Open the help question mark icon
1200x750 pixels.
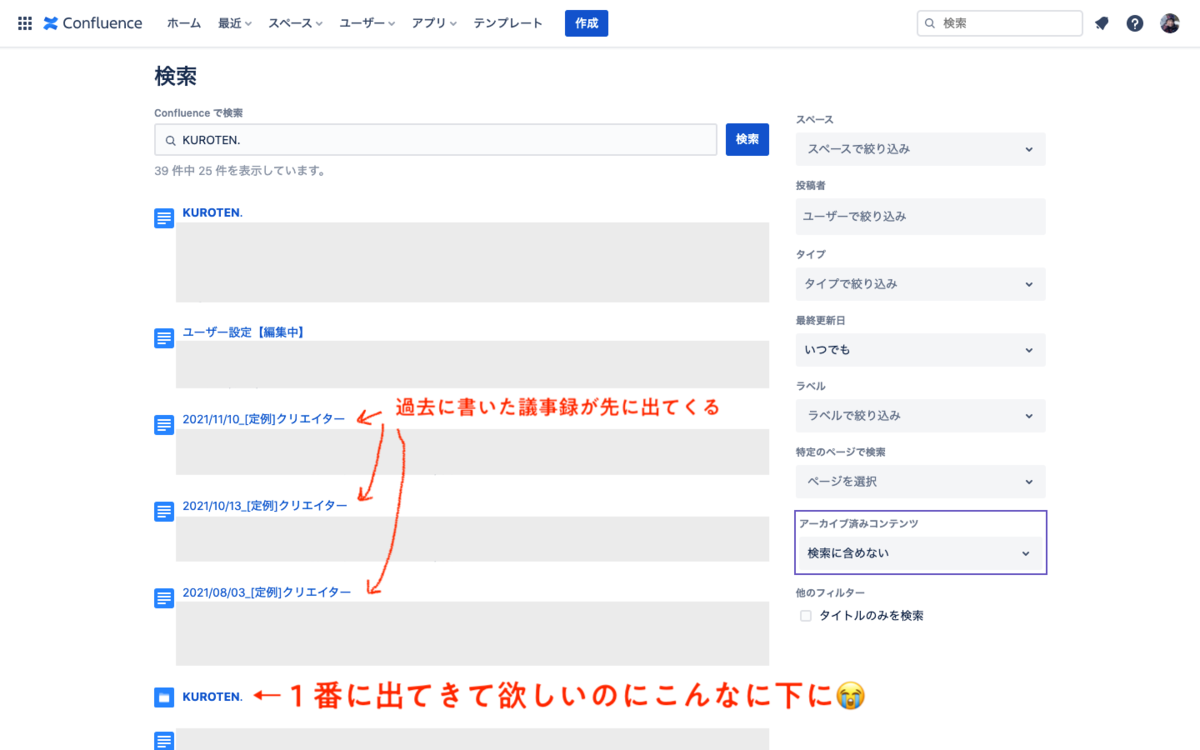click(1135, 23)
